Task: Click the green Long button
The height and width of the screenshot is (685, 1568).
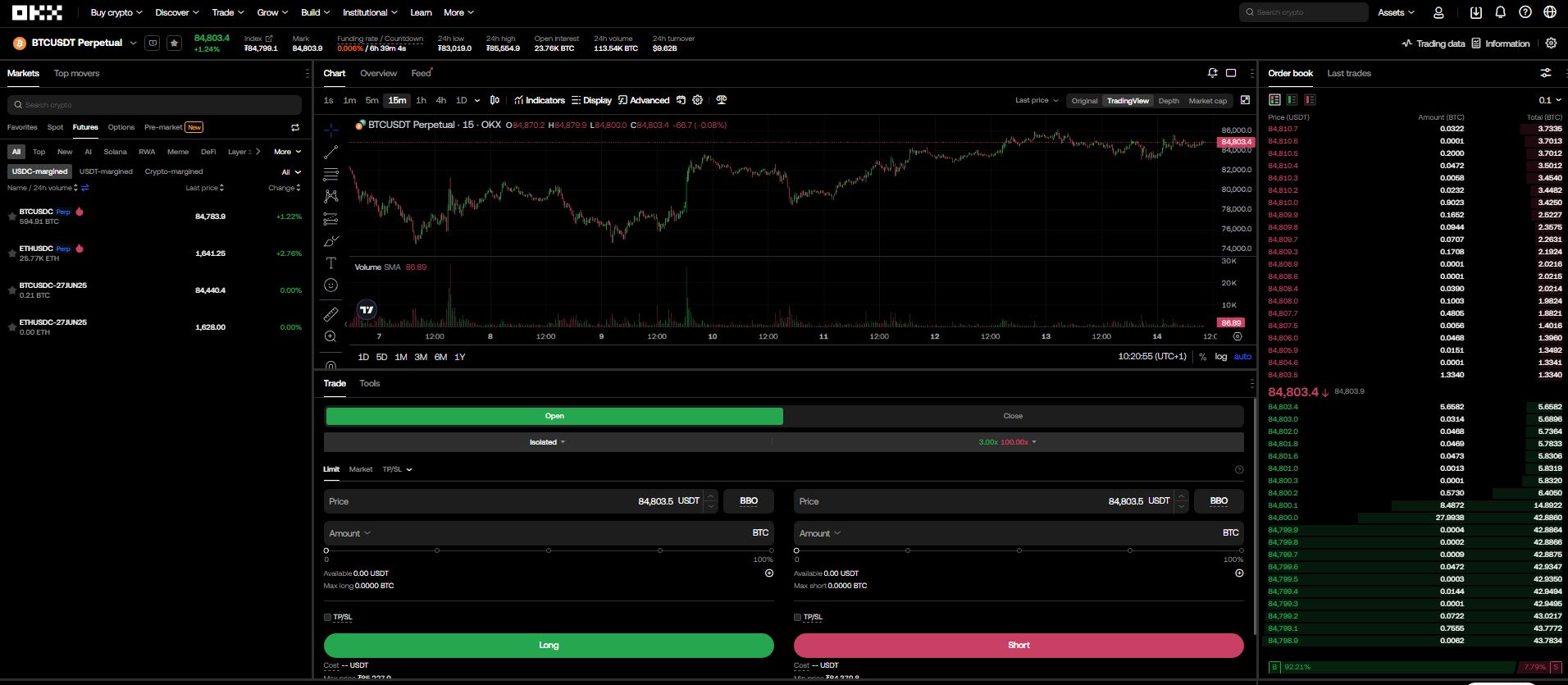Action: [x=549, y=645]
